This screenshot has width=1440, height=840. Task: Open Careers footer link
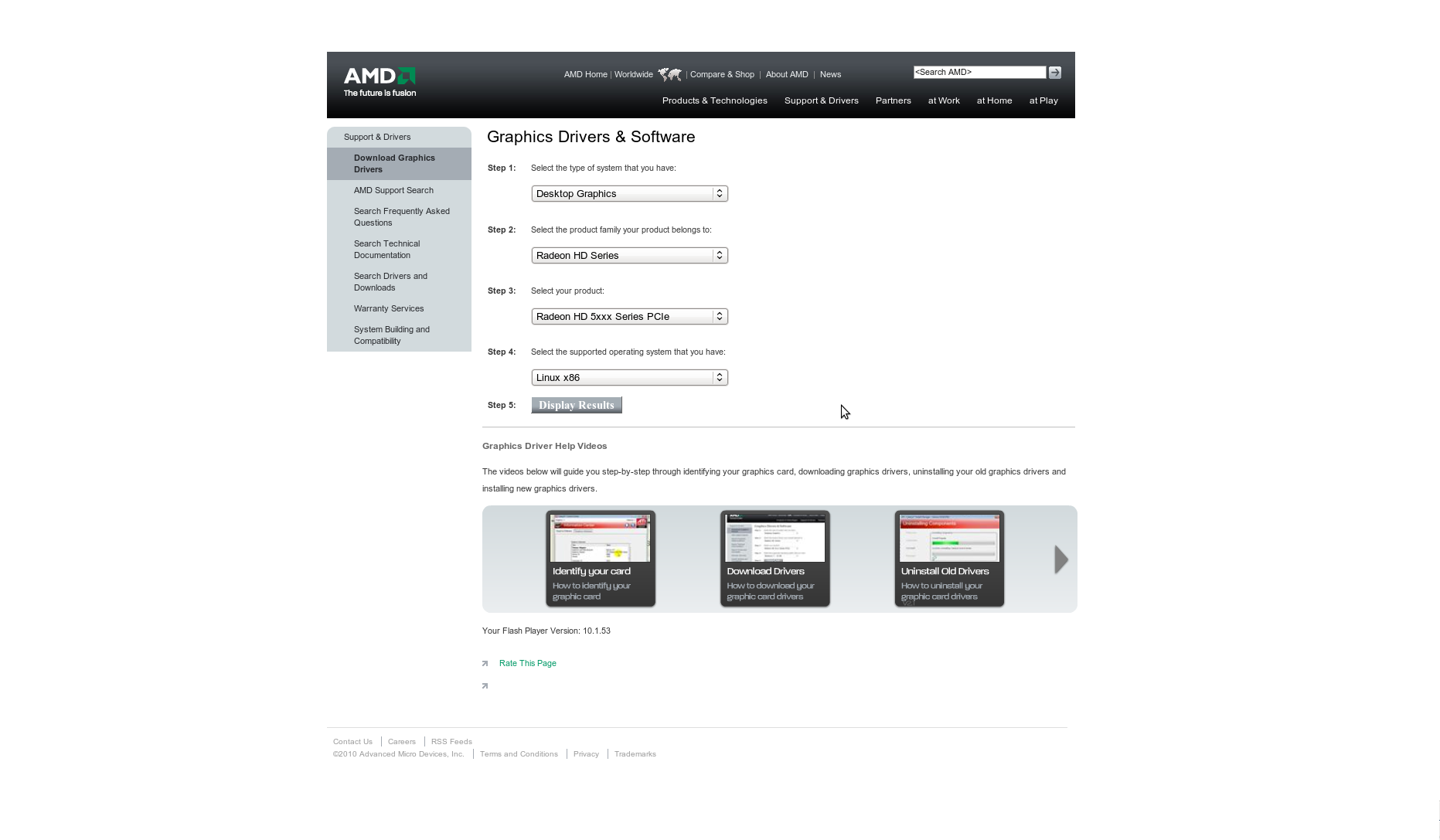coord(401,741)
